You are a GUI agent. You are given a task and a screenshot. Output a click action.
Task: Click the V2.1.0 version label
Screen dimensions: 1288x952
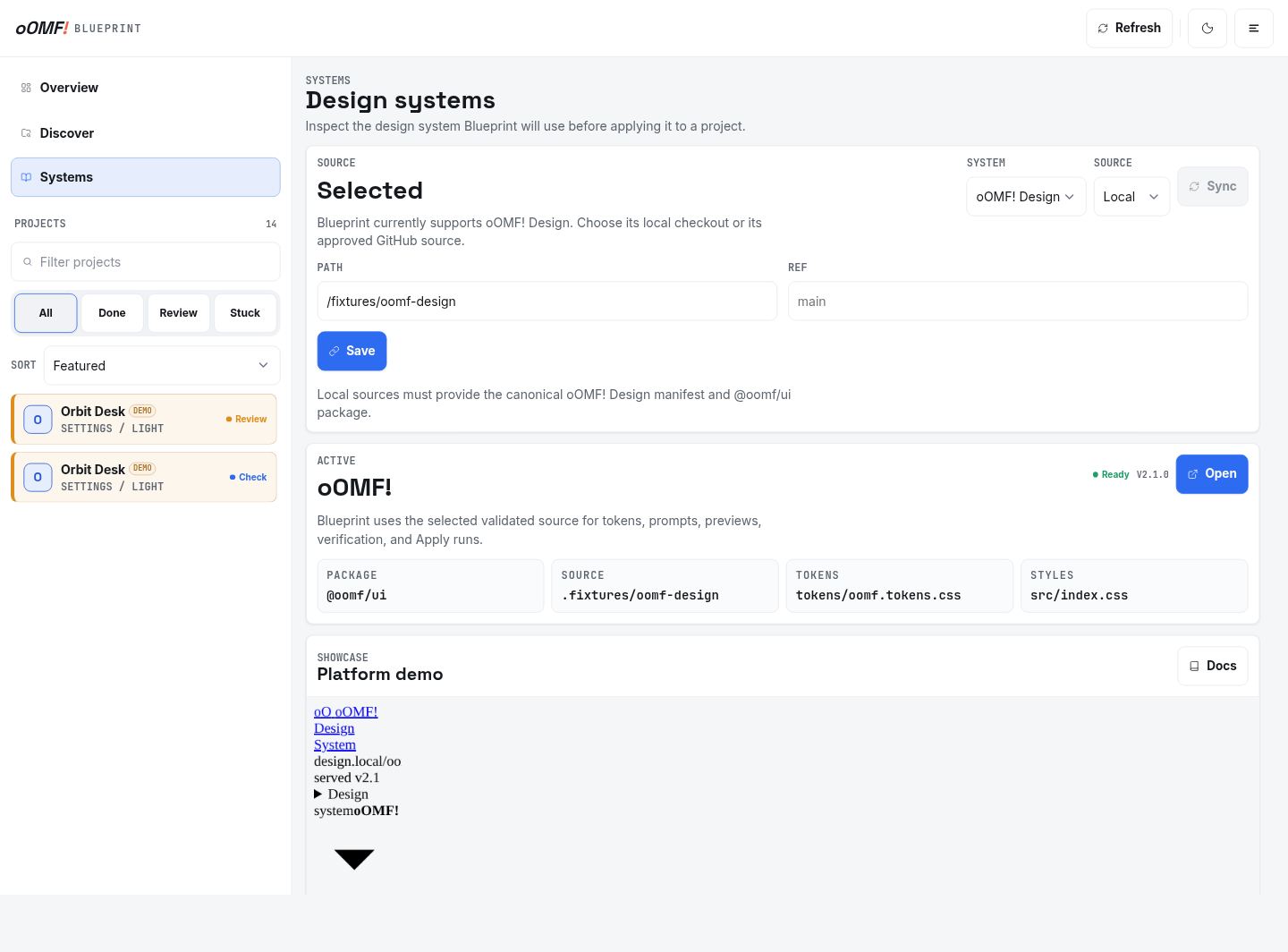click(1153, 475)
